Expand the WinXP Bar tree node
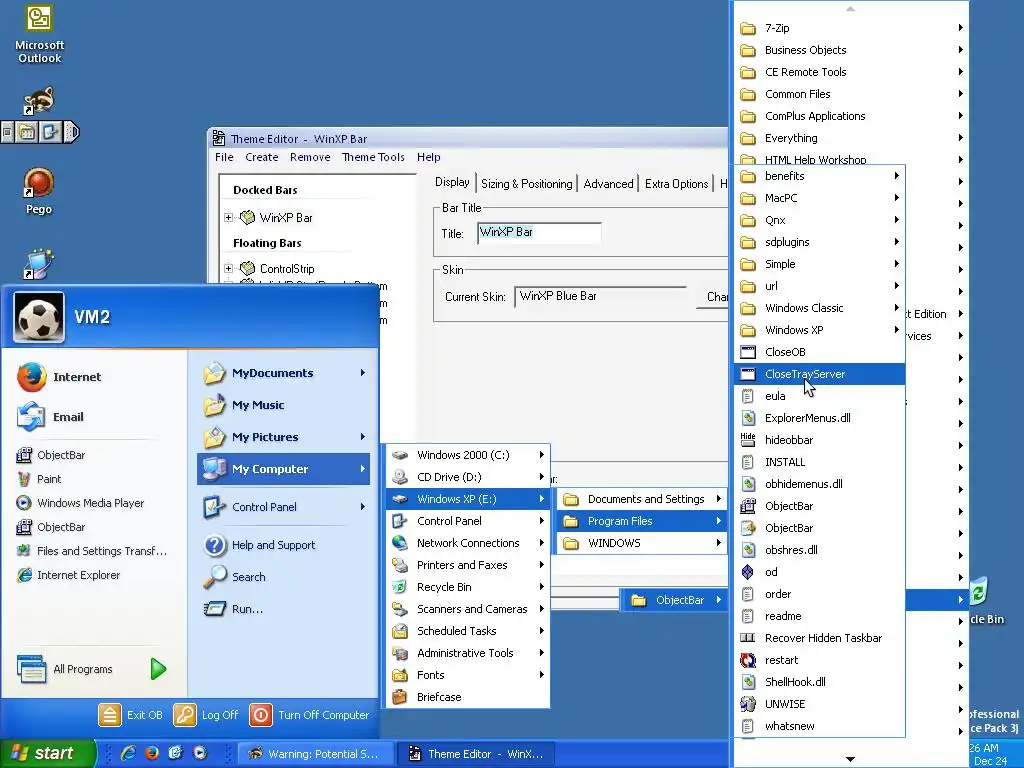Image resolution: width=1024 pixels, height=768 pixels. 229,217
